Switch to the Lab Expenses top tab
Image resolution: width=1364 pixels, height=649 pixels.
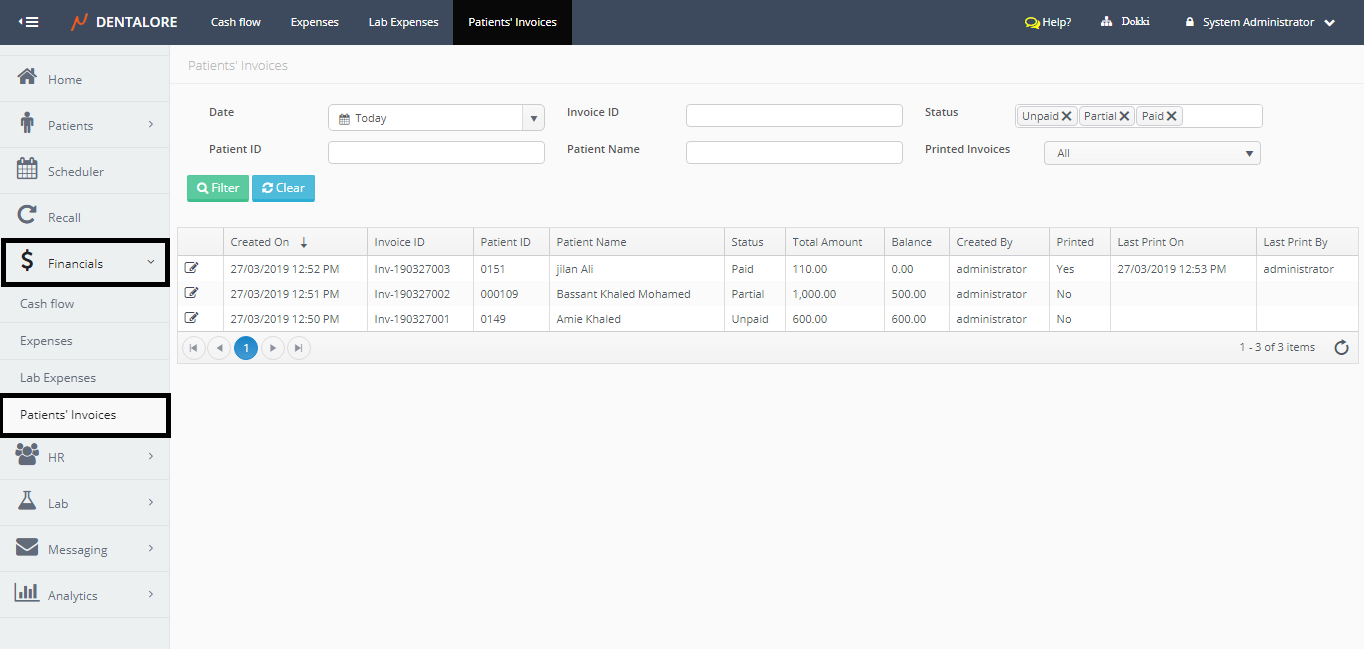(403, 22)
